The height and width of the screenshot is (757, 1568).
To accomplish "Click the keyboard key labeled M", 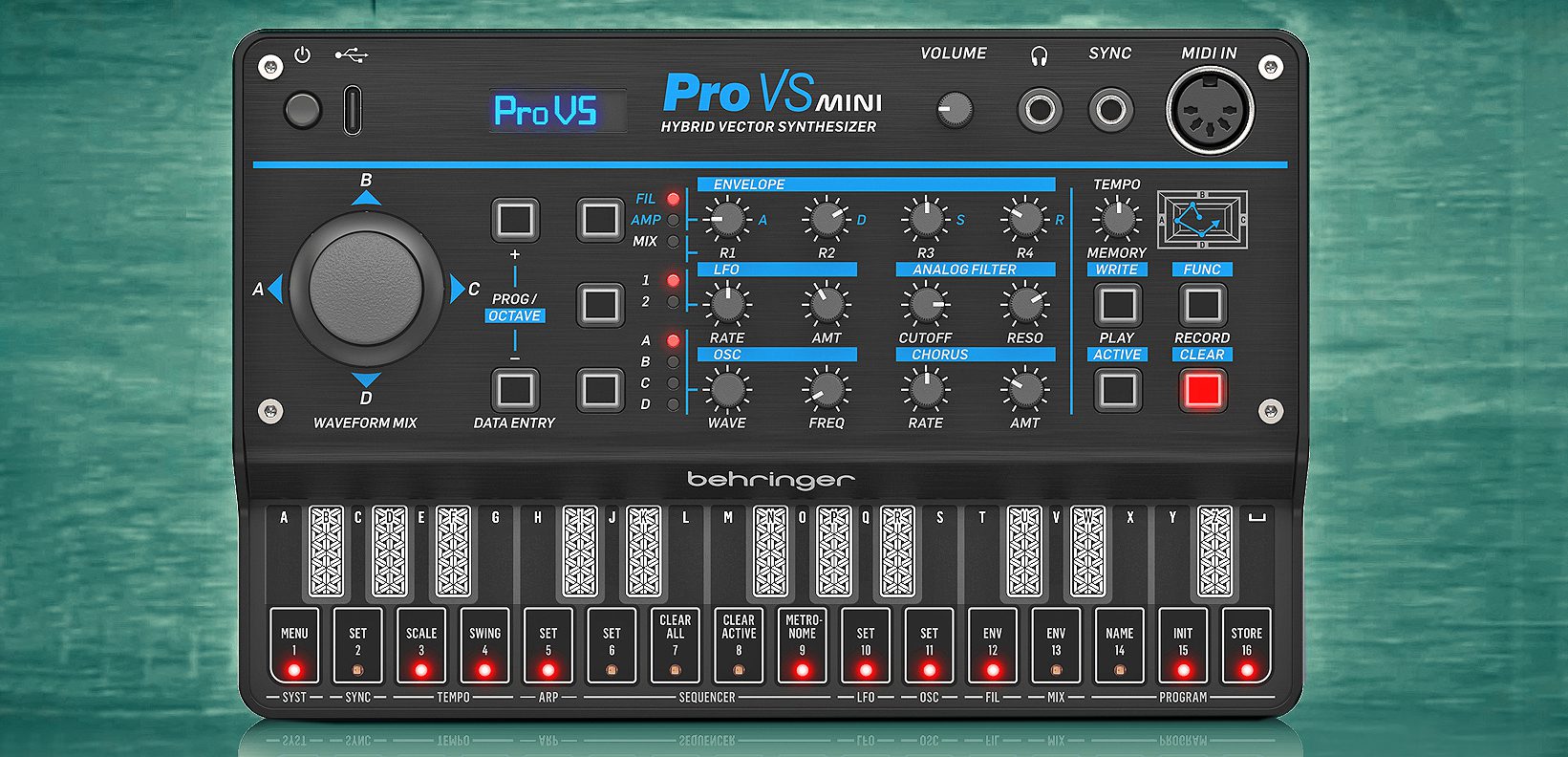I will [730, 554].
